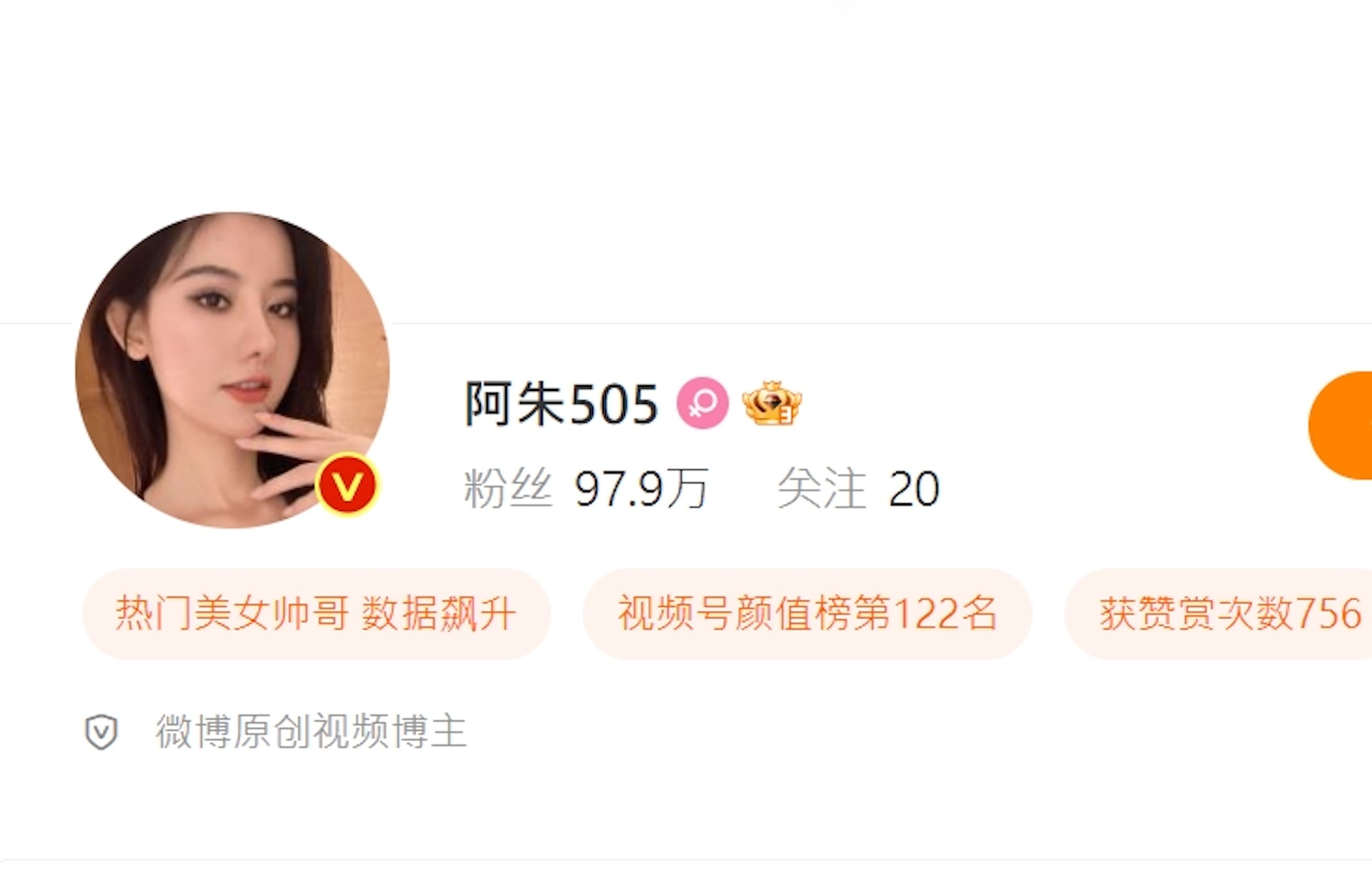Click the 97.9万 follower count
The image size is (1372, 870).
tap(642, 489)
